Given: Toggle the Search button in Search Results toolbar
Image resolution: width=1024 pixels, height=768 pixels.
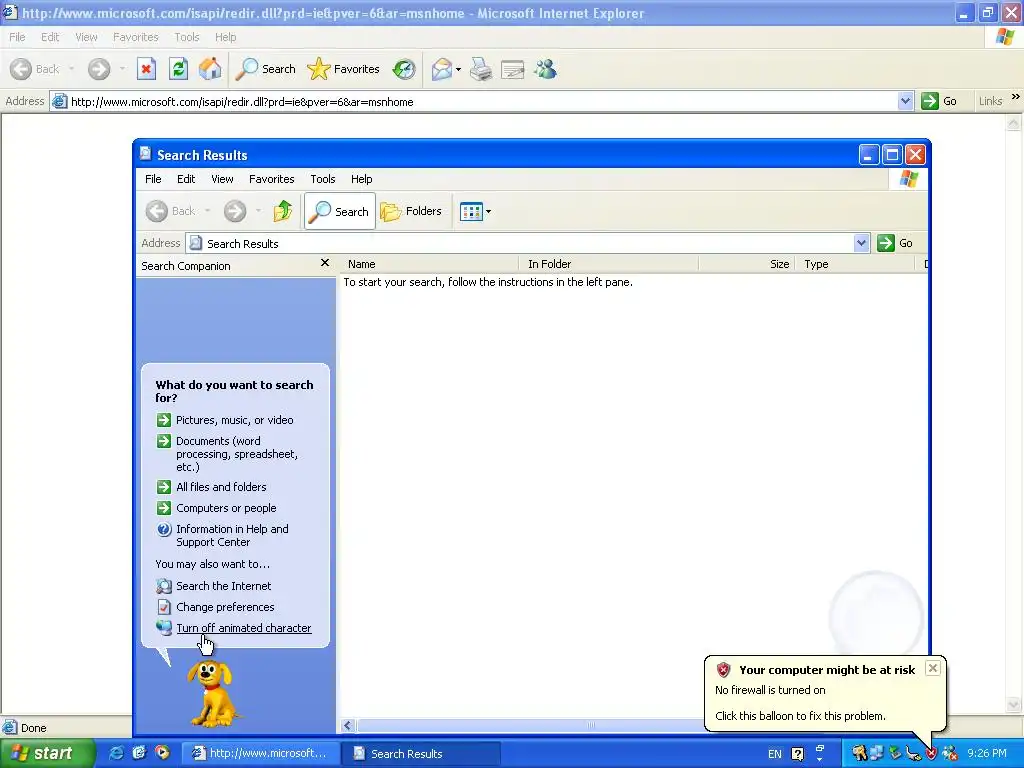Looking at the screenshot, I should (x=340, y=211).
